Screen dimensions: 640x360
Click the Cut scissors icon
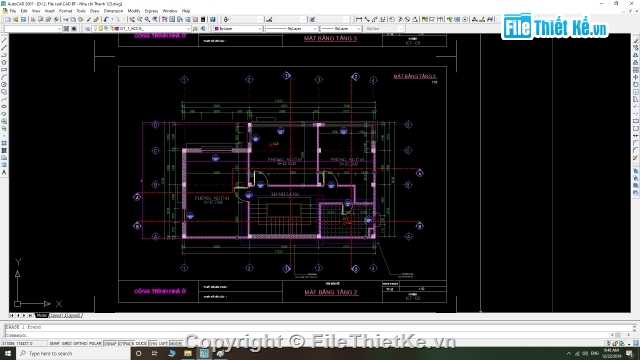click(66, 19)
